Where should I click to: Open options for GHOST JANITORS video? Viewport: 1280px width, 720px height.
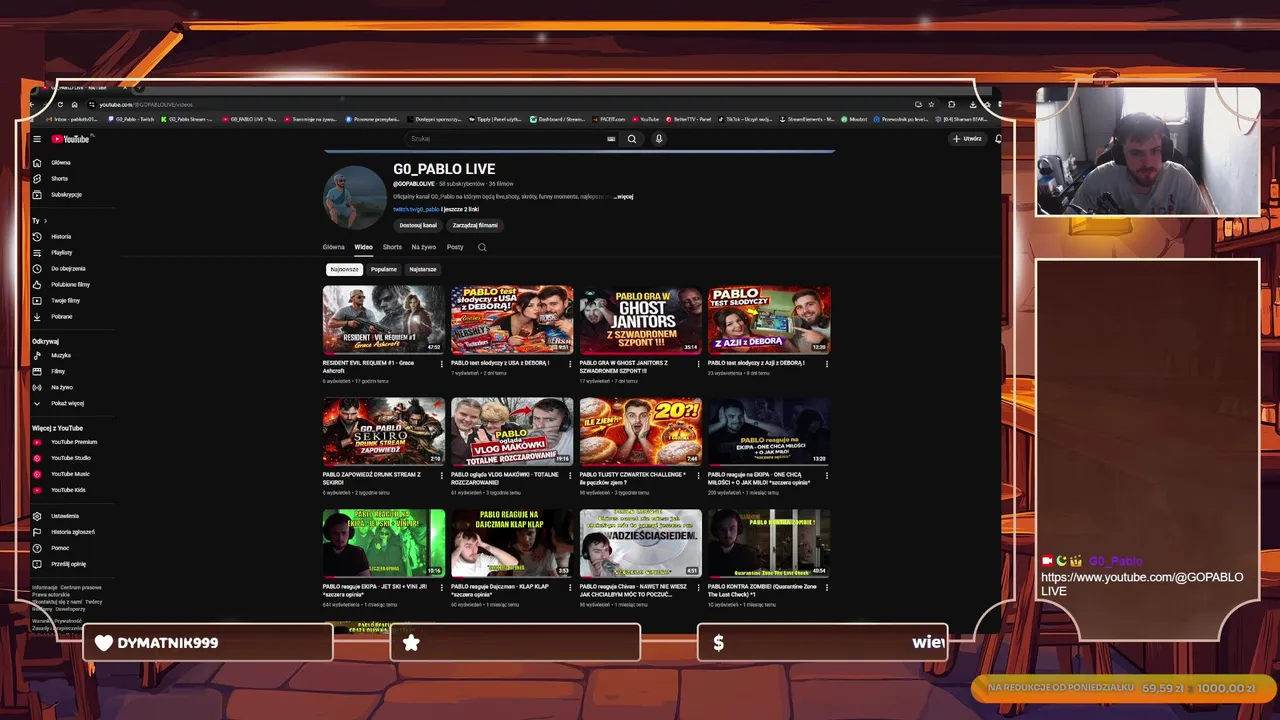click(699, 364)
